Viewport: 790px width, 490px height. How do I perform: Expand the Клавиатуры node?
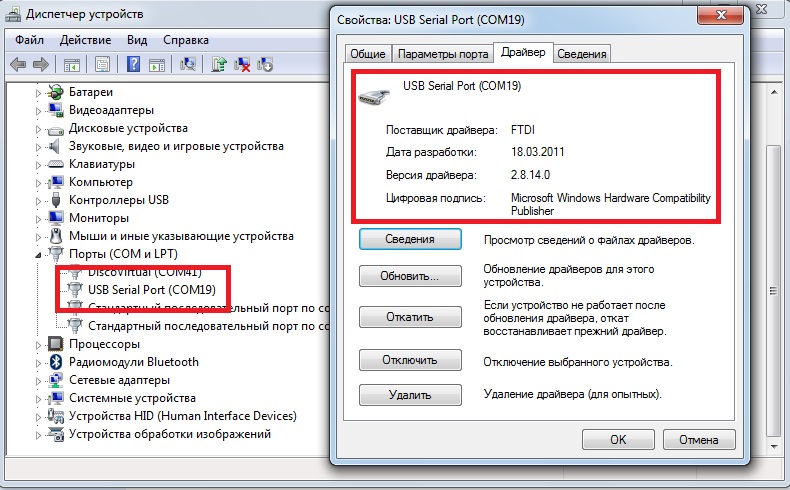click(x=39, y=165)
